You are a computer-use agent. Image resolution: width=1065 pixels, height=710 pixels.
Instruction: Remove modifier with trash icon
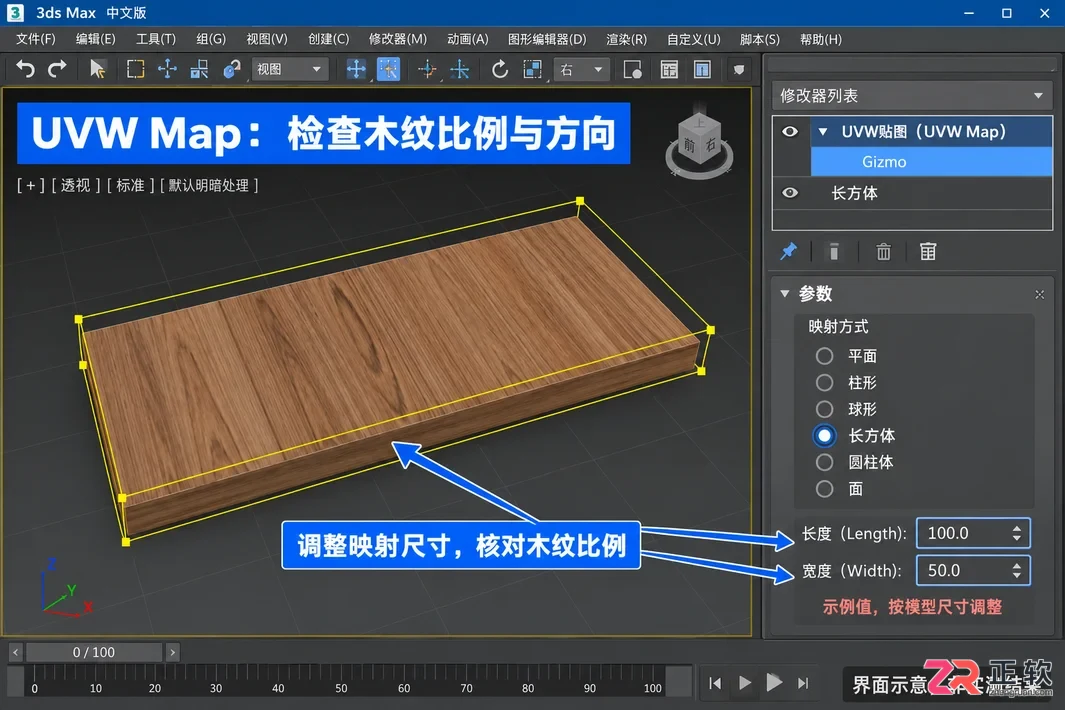pos(883,251)
